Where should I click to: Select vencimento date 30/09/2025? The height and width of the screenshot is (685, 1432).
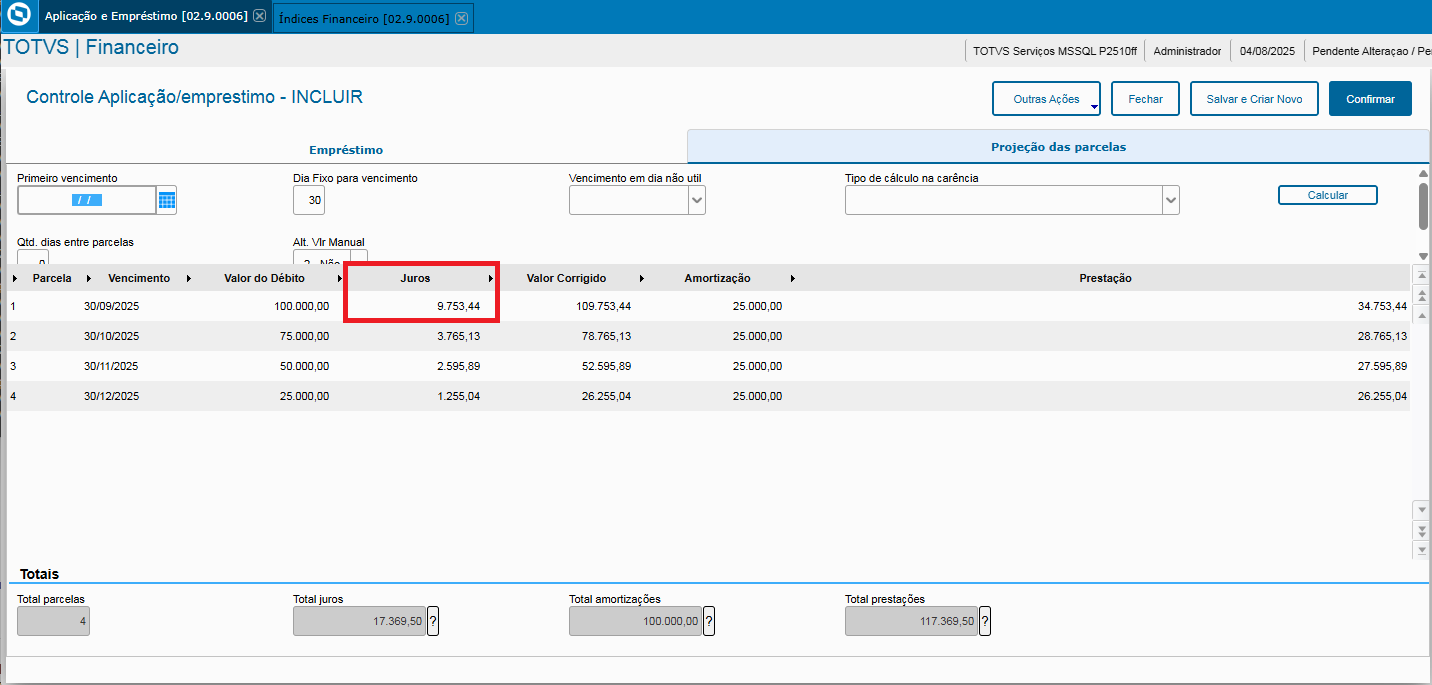(x=111, y=306)
